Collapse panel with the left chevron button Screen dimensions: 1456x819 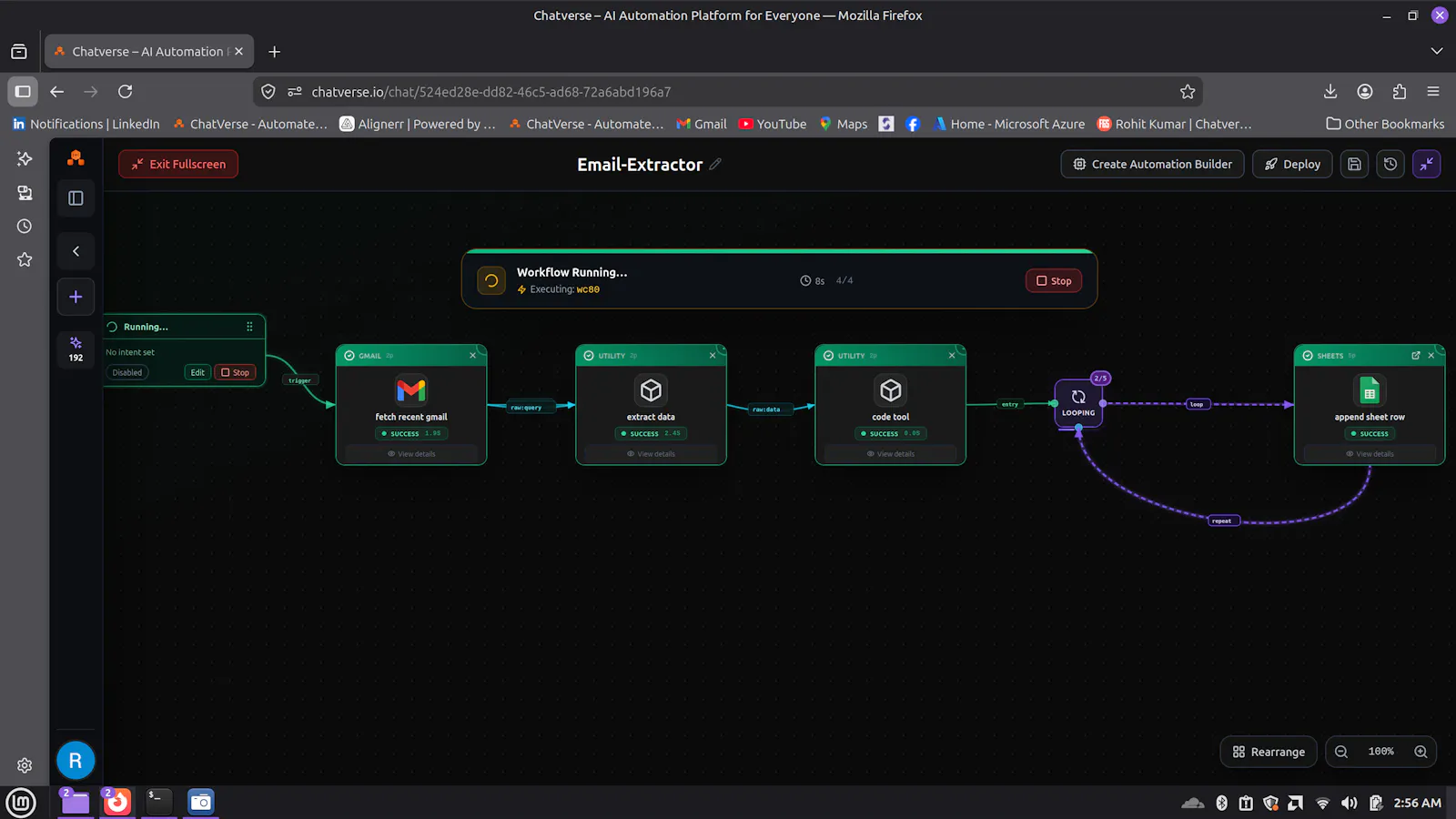click(x=76, y=251)
